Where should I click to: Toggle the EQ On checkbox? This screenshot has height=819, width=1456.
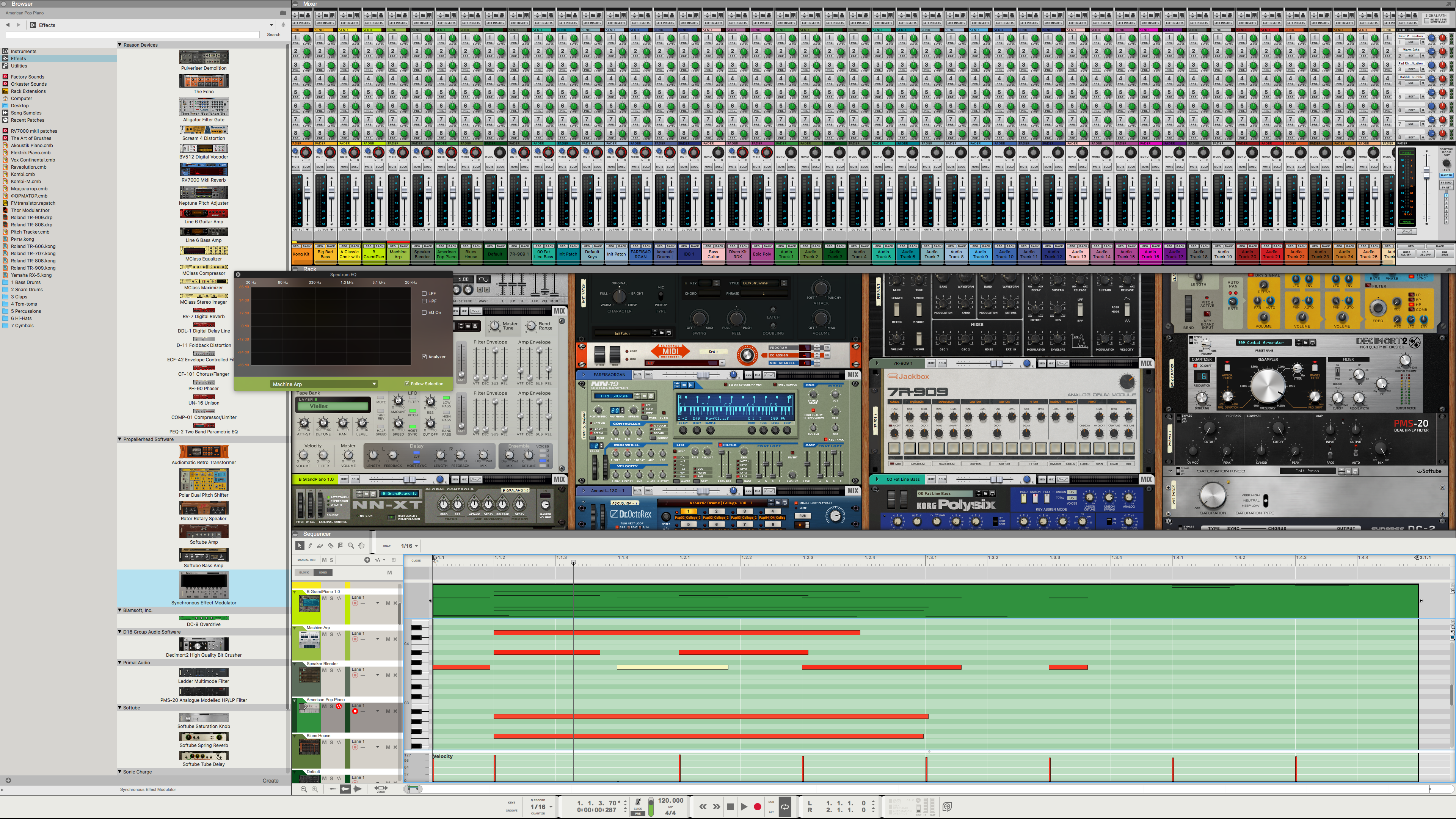pos(425,312)
